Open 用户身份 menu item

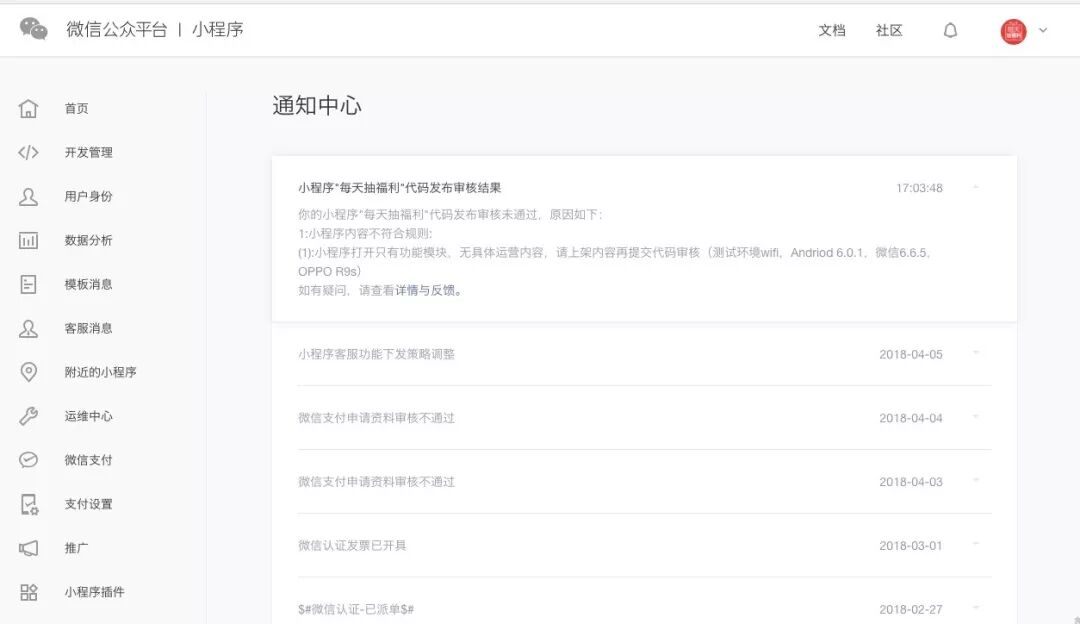[88, 196]
